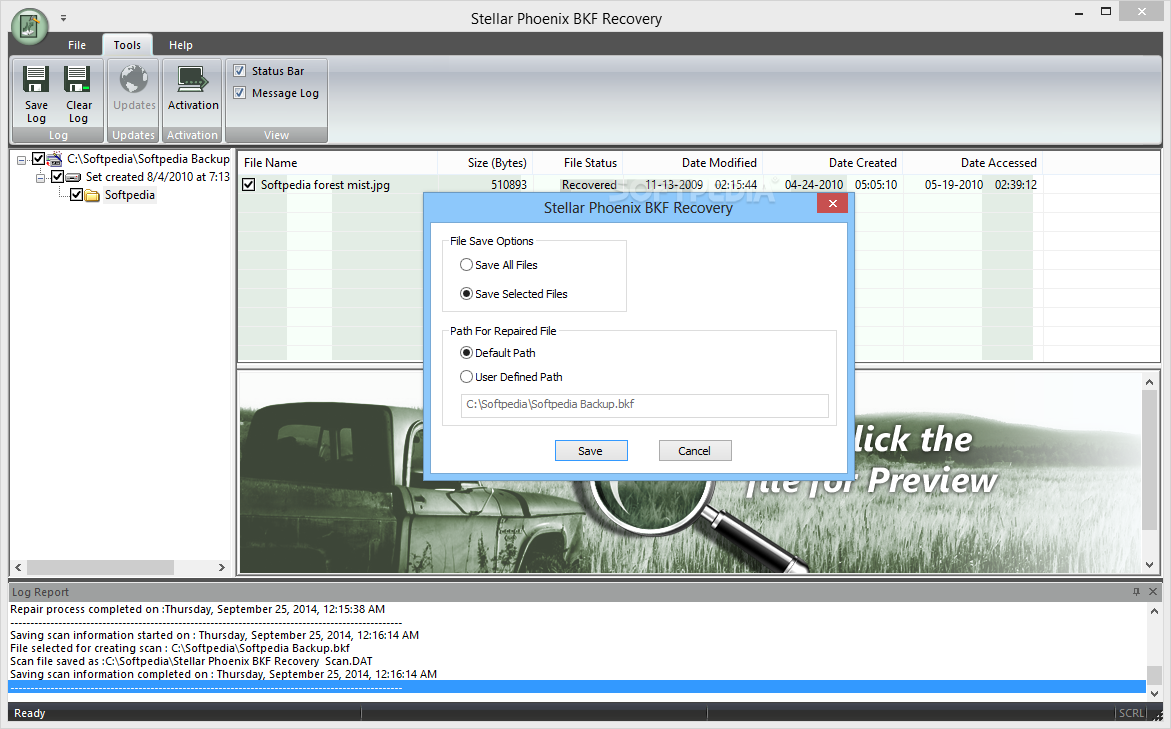This screenshot has width=1171, height=729.
Task: Click the 'Repair process completed on' log line
Action: tap(197, 609)
